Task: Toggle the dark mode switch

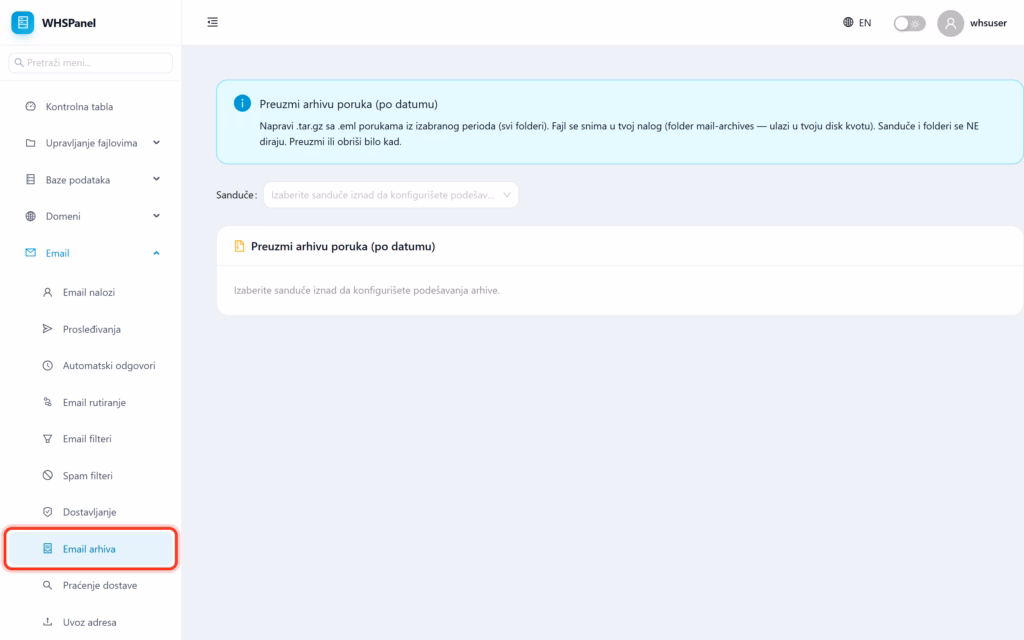Action: (909, 24)
